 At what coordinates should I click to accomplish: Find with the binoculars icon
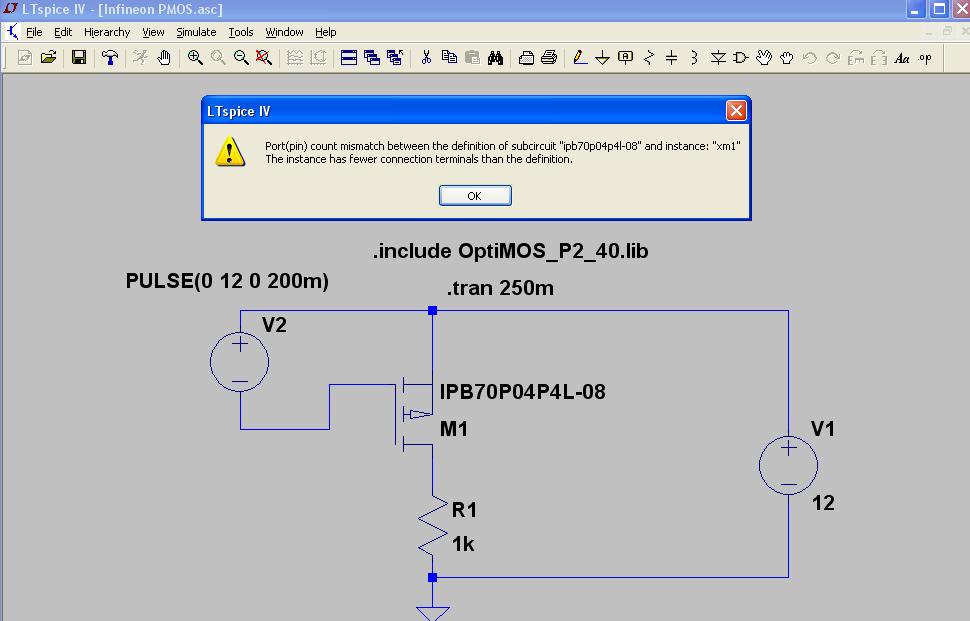(x=495, y=58)
